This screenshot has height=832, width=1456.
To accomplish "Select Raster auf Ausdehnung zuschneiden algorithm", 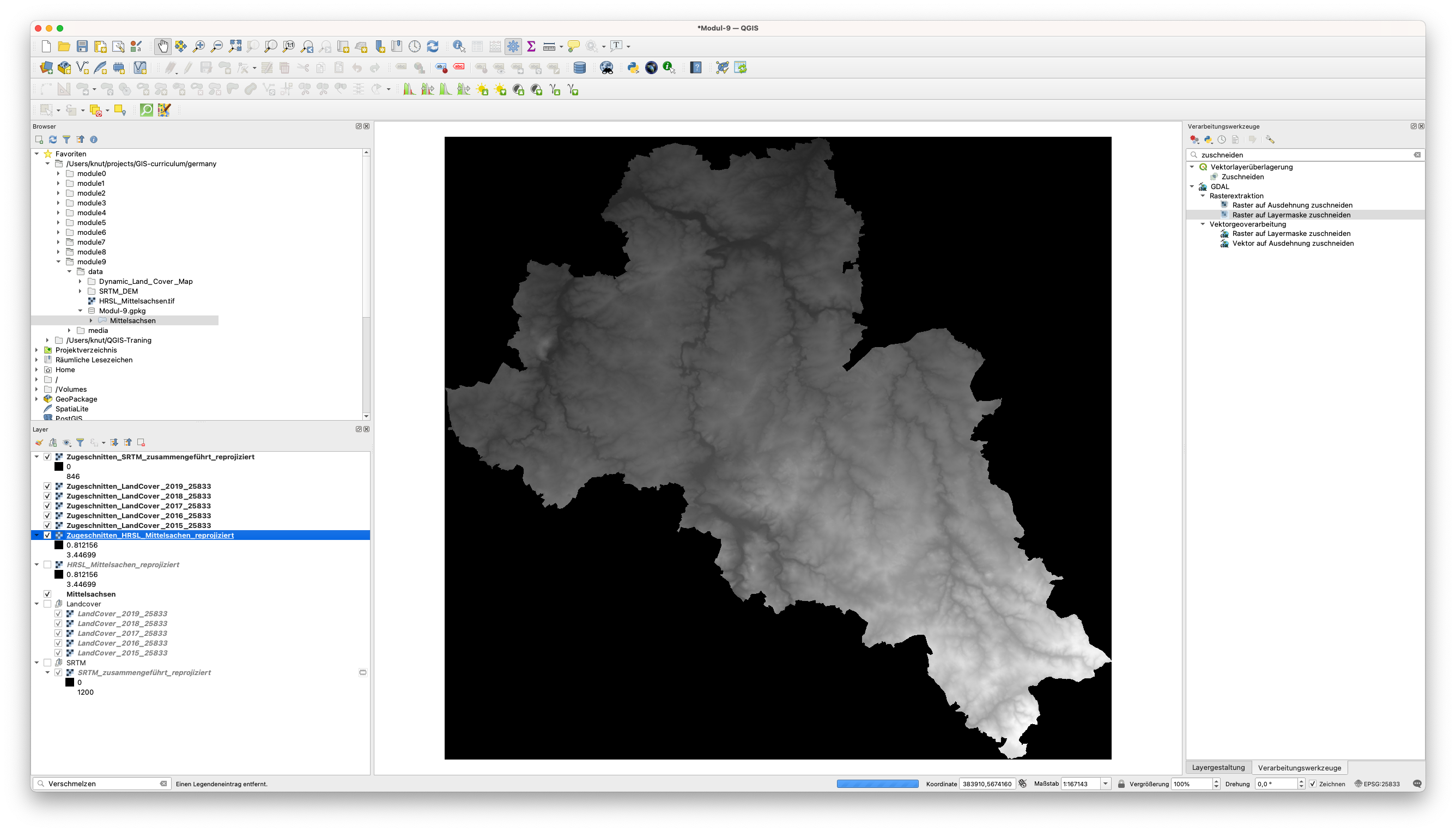I will [1292, 205].
